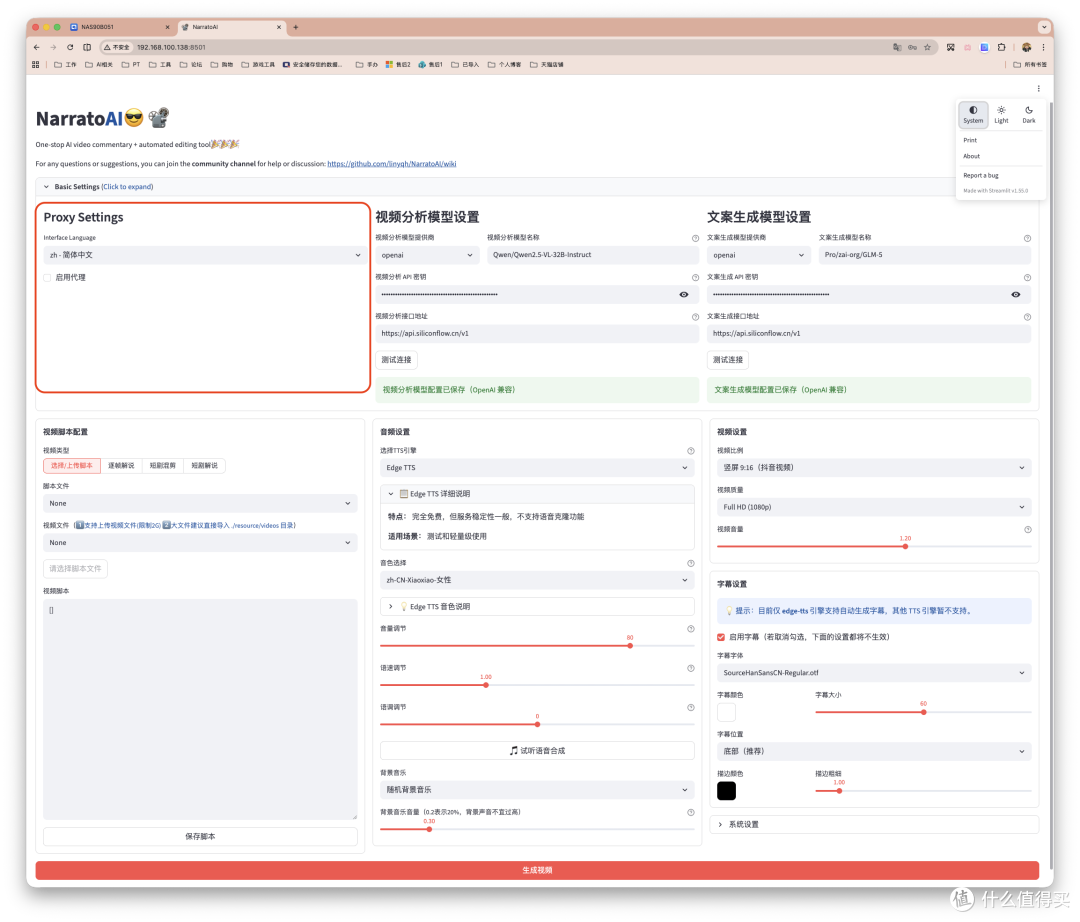Click the red 生成视频 button
Viewport: 1080px width, 922px height.
537,871
